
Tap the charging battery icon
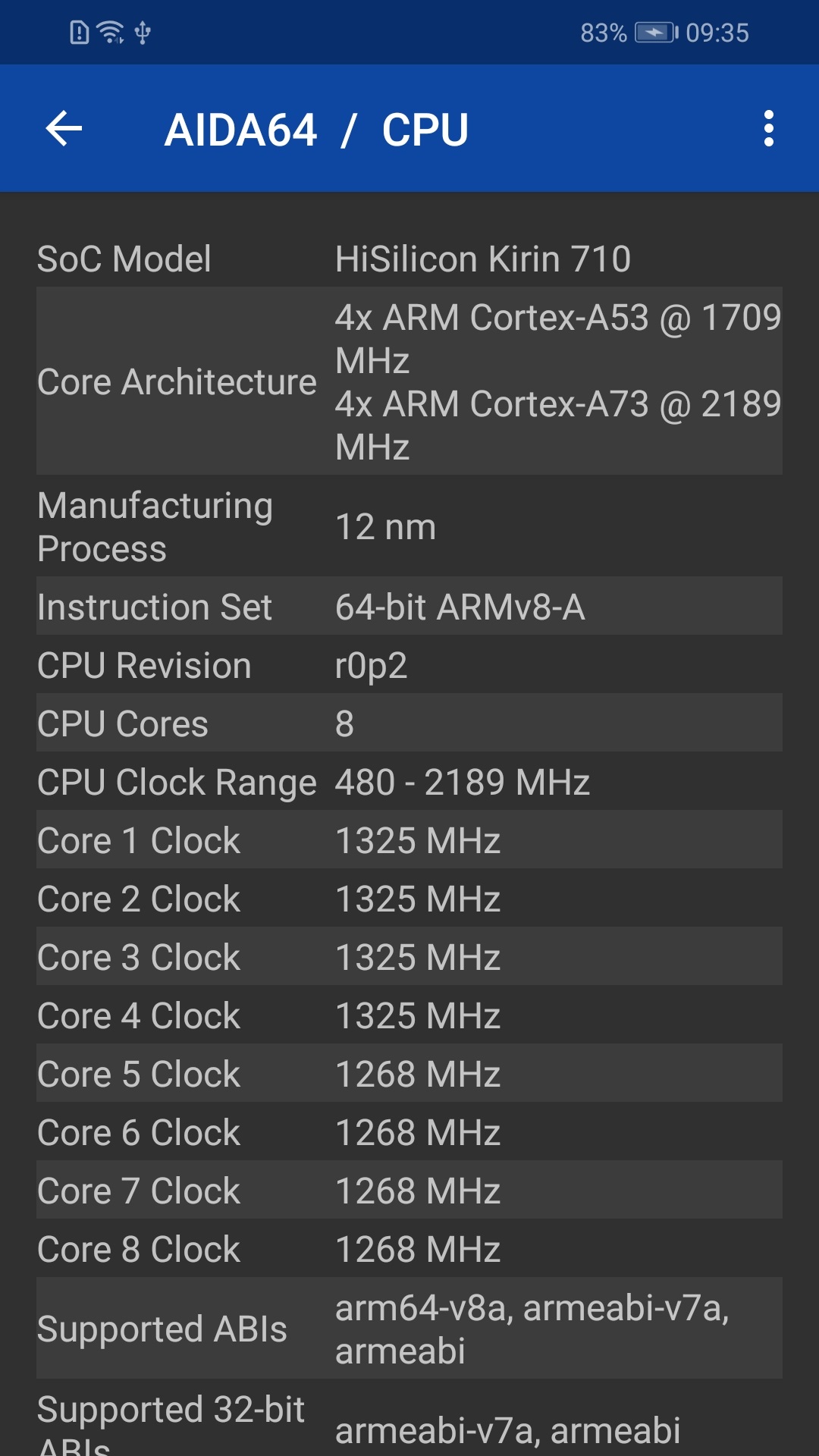(x=654, y=32)
